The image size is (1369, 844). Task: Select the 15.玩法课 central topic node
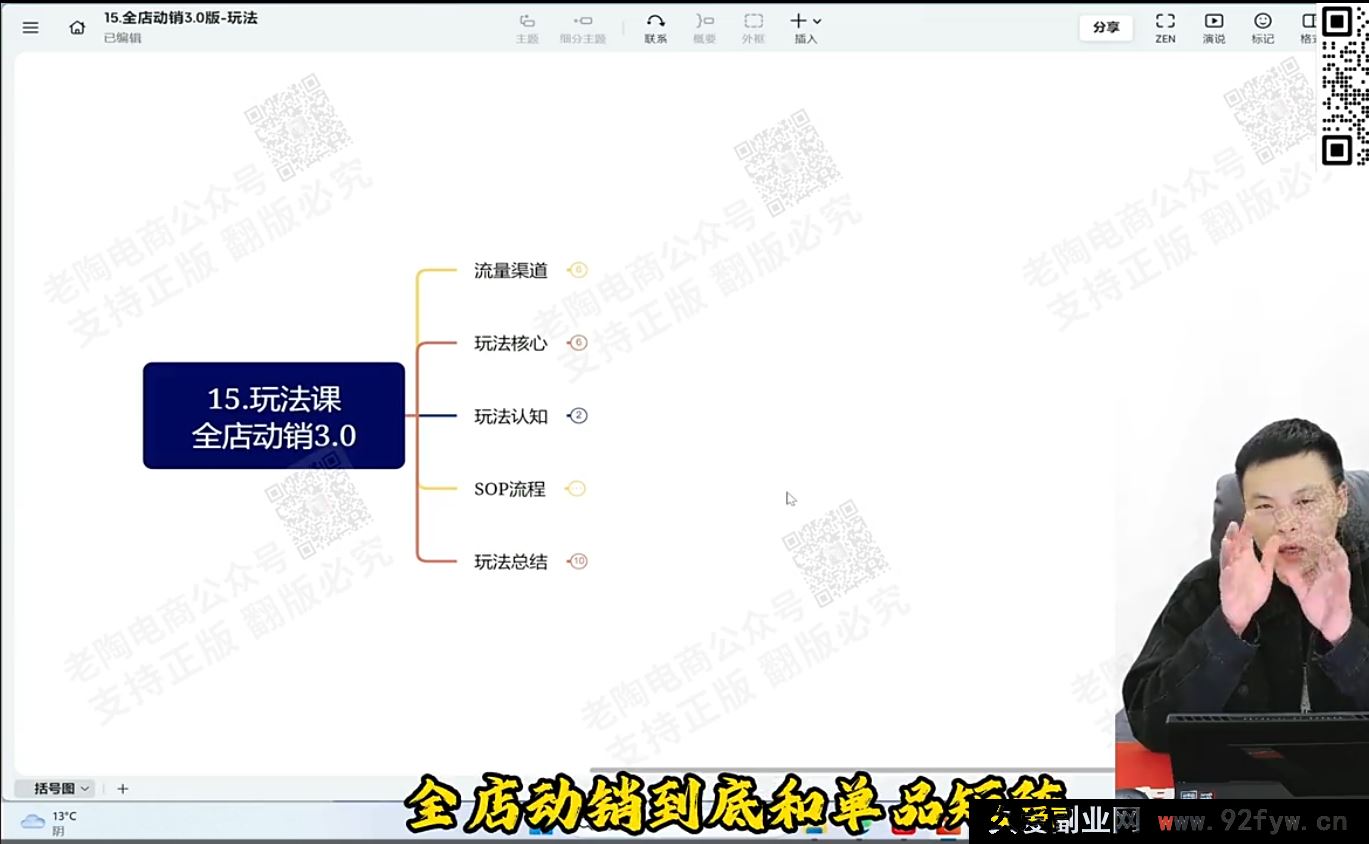click(x=274, y=415)
